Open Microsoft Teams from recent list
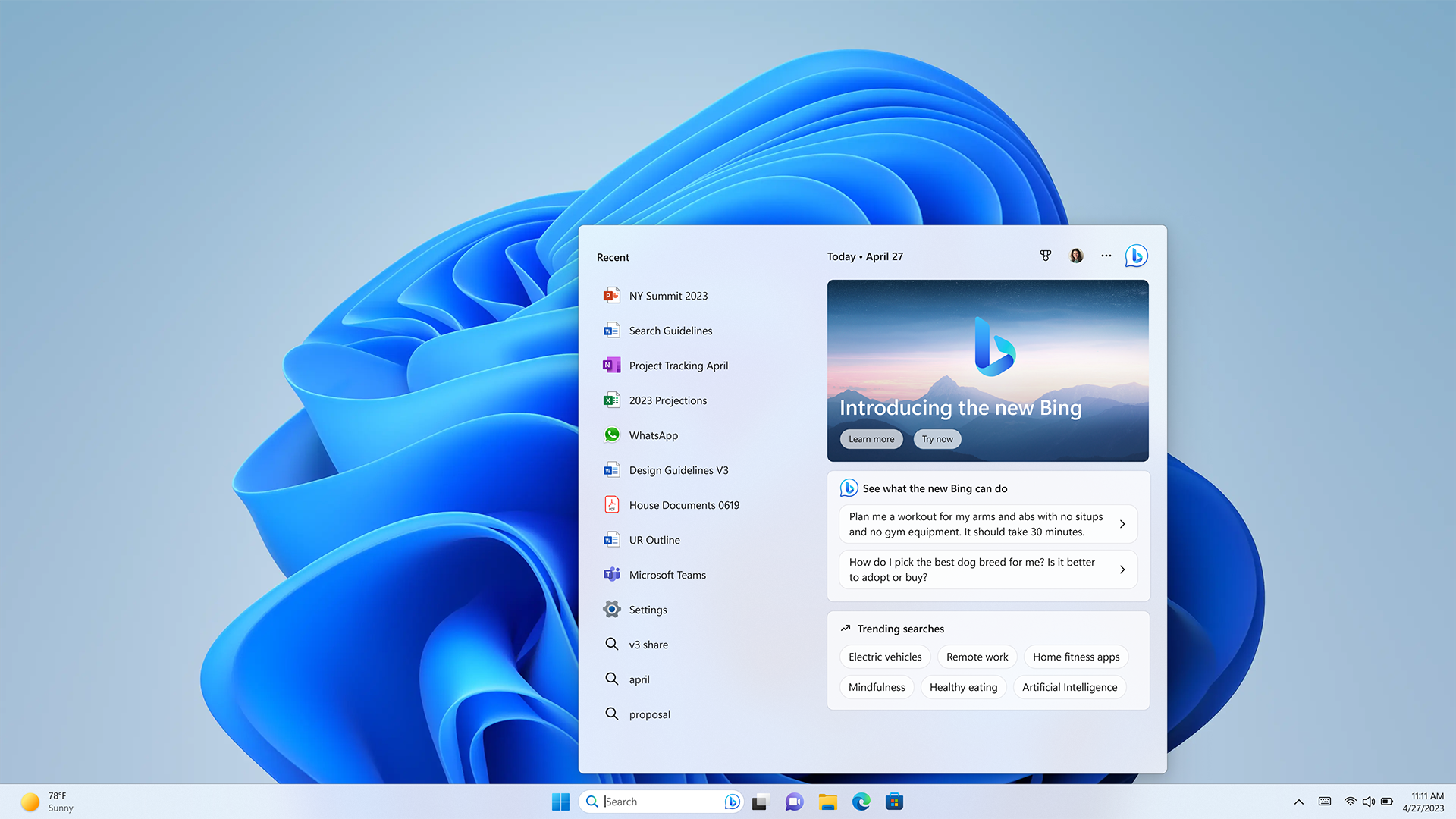 (x=667, y=574)
